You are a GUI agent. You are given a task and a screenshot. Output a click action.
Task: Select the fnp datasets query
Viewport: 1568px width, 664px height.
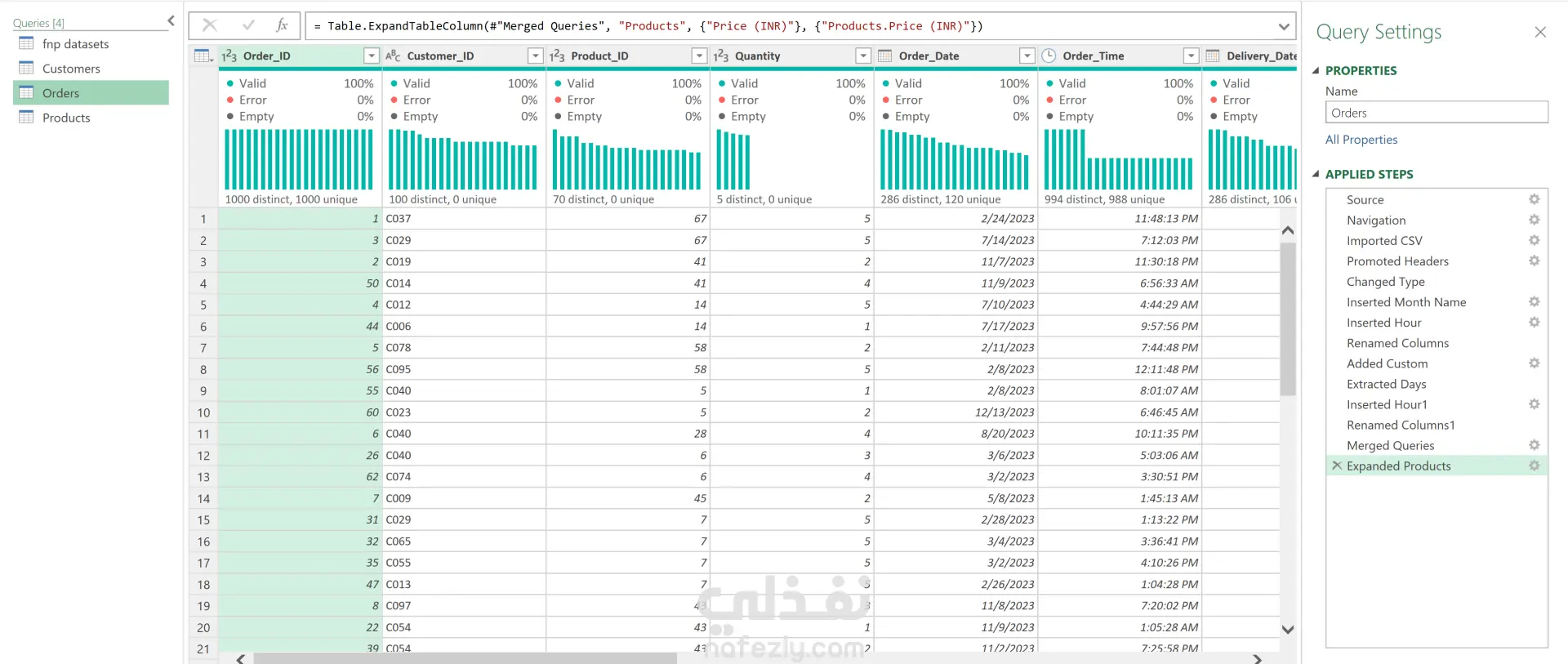[x=91, y=44]
